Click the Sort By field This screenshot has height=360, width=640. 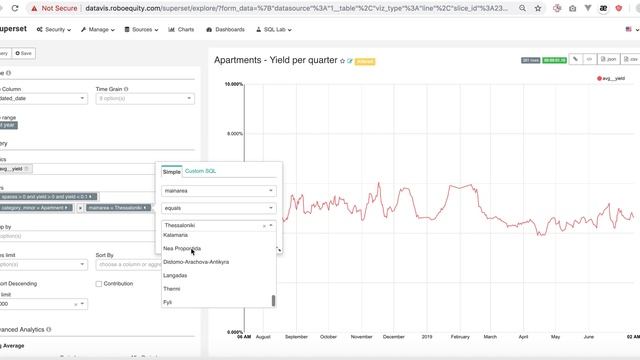coord(129,264)
